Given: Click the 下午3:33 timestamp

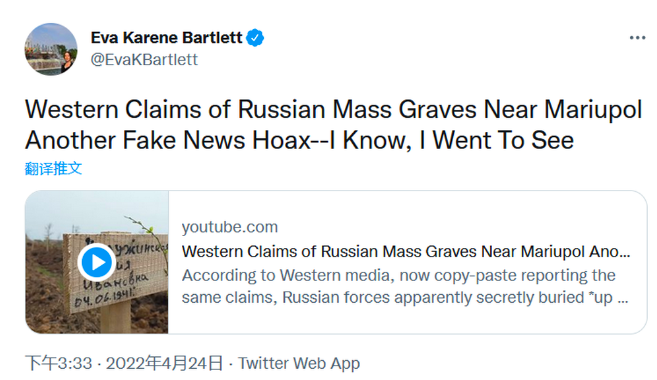Looking at the screenshot, I should click(x=59, y=363).
